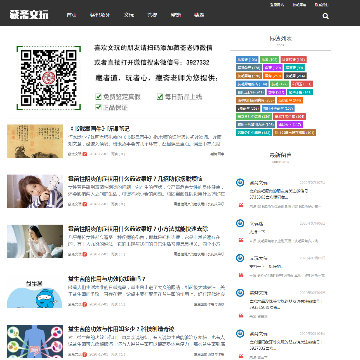Viewport: 360px width, 360px height.
Task: Toggle the 免费鉴定真假 checkbox
Action: pyautogui.click(x=98, y=97)
